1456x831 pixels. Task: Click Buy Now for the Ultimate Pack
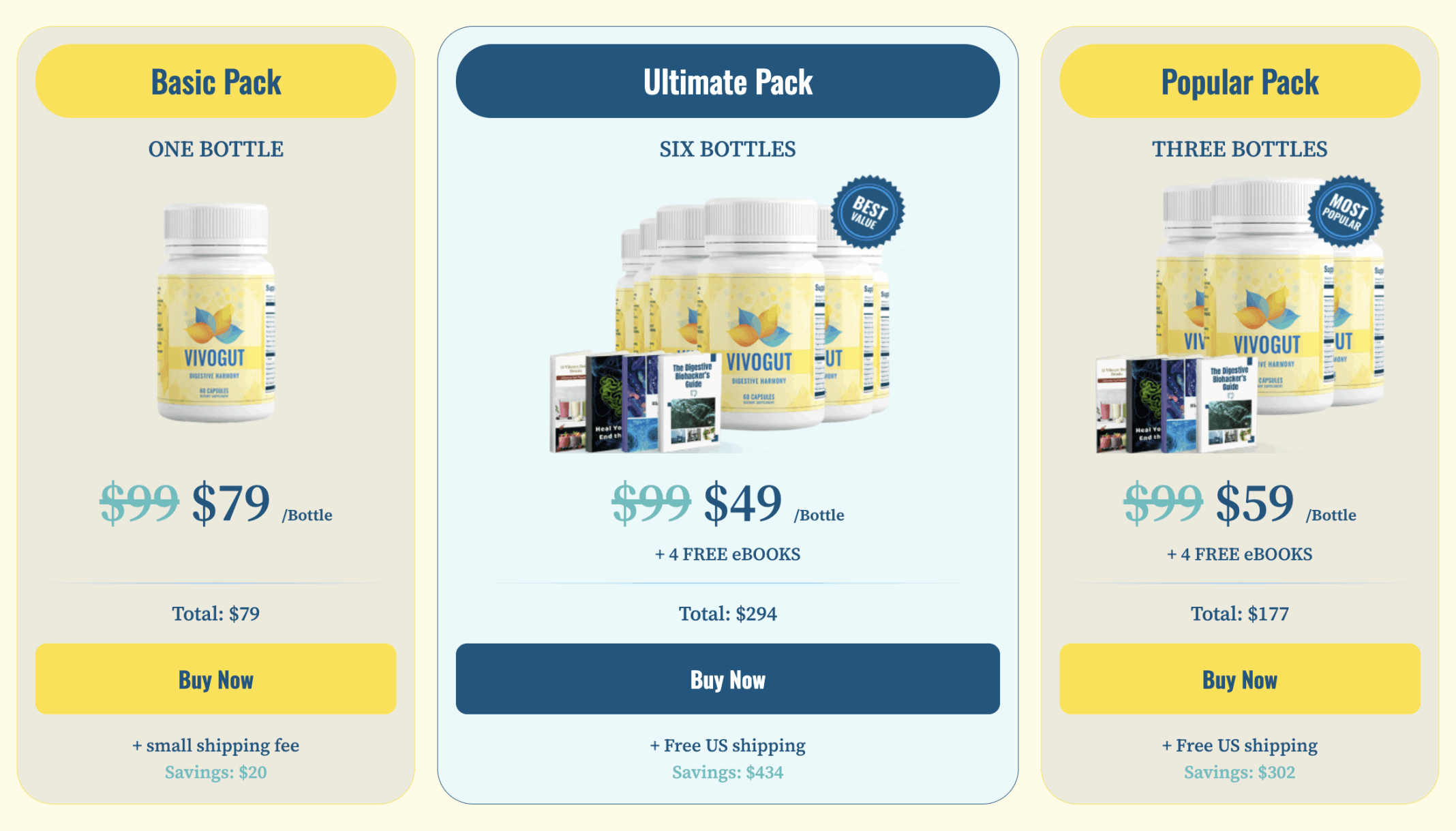[x=727, y=679]
